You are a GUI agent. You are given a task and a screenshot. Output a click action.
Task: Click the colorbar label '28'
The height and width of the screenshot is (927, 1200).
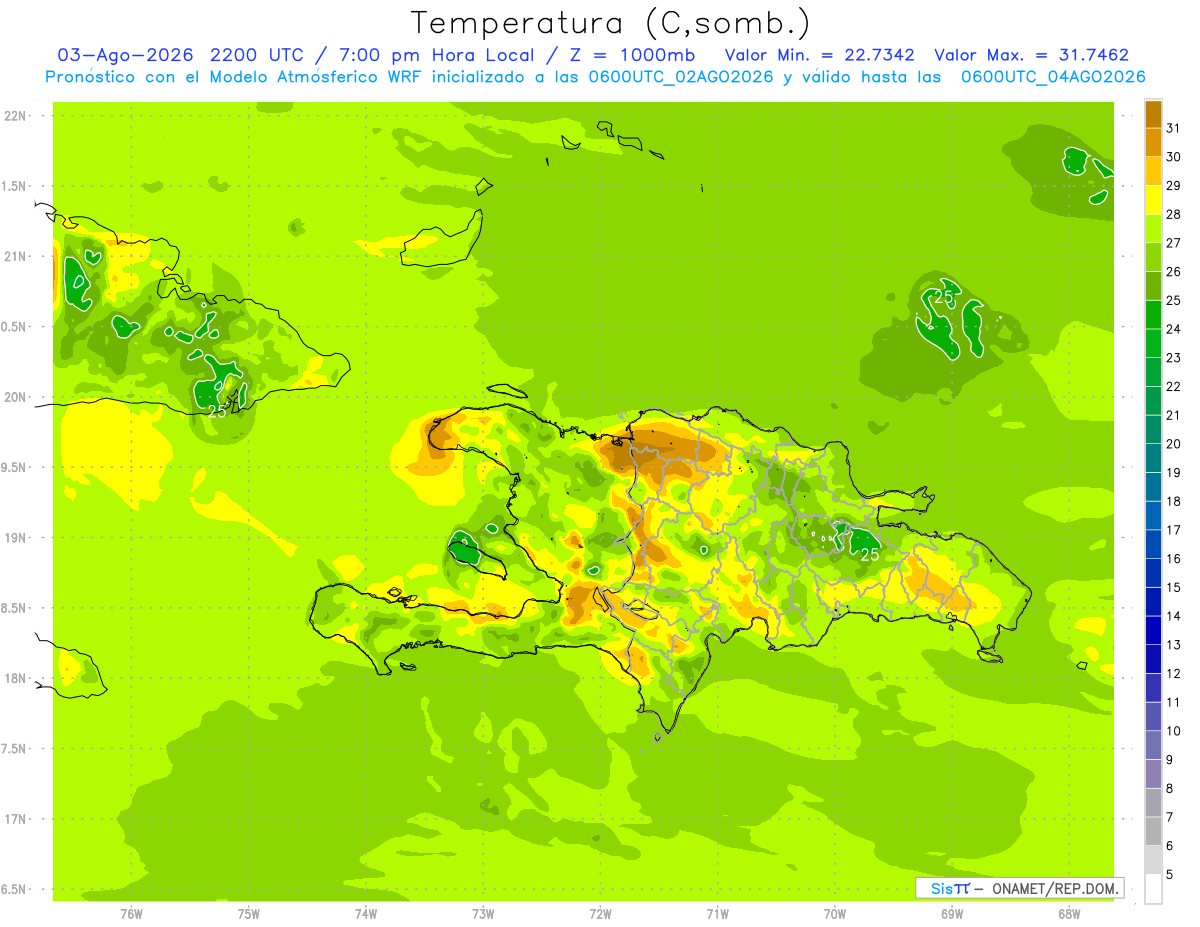(x=1174, y=214)
